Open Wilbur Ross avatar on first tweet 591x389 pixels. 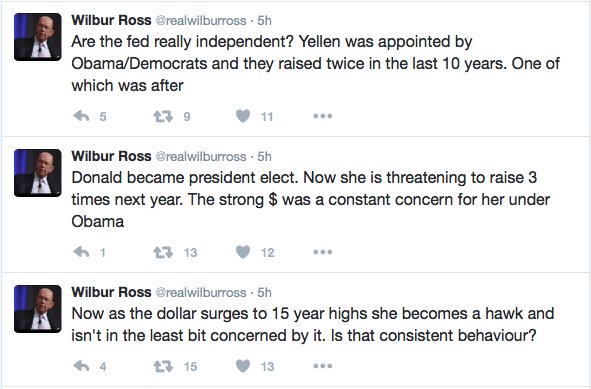pyautogui.click(x=38, y=37)
